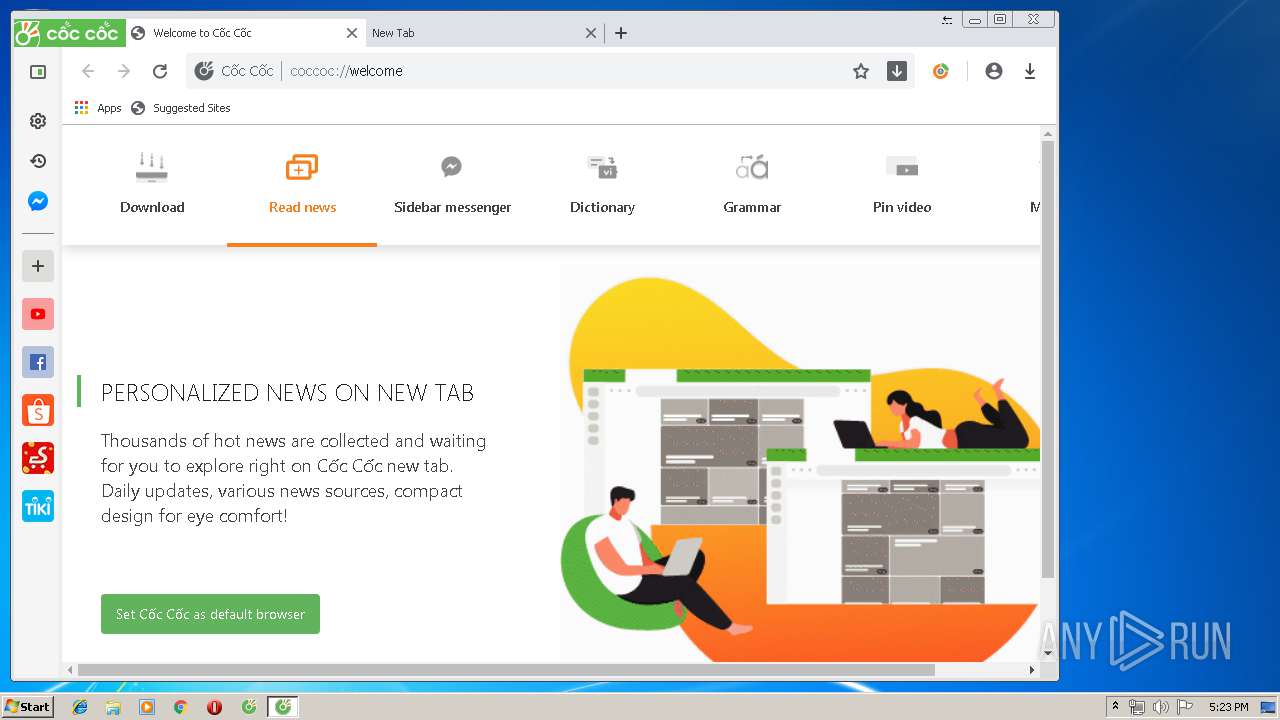Screen dimensions: 1280x720
Task: Open a new browser tab
Action: (621, 33)
